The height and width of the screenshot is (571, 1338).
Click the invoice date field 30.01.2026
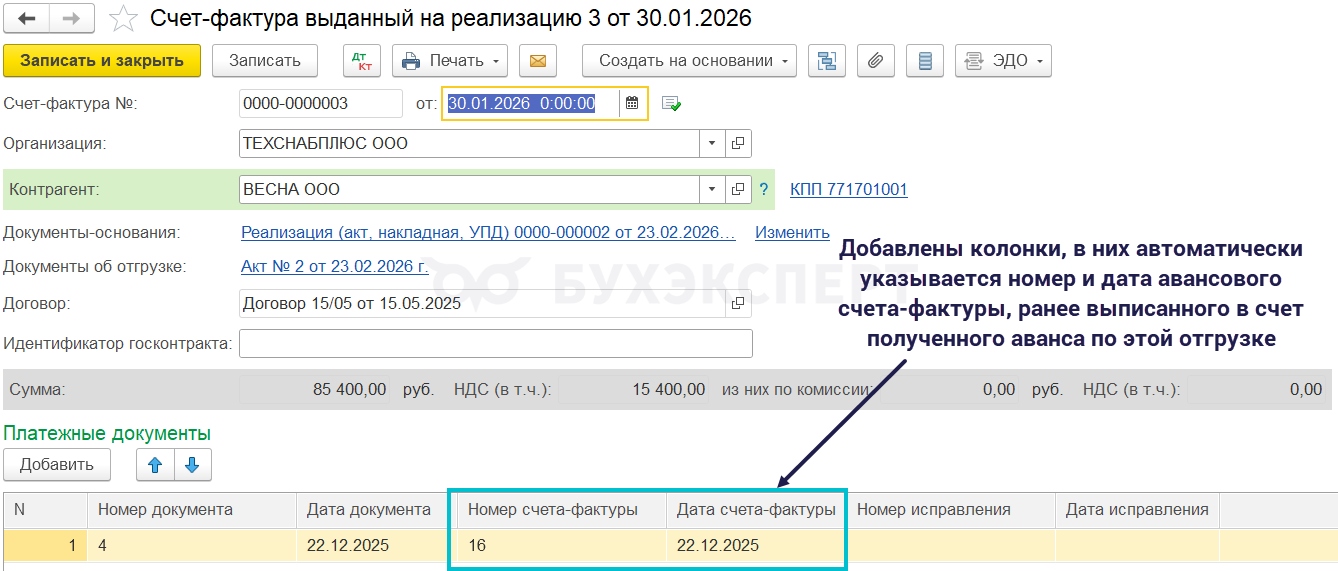click(531, 103)
